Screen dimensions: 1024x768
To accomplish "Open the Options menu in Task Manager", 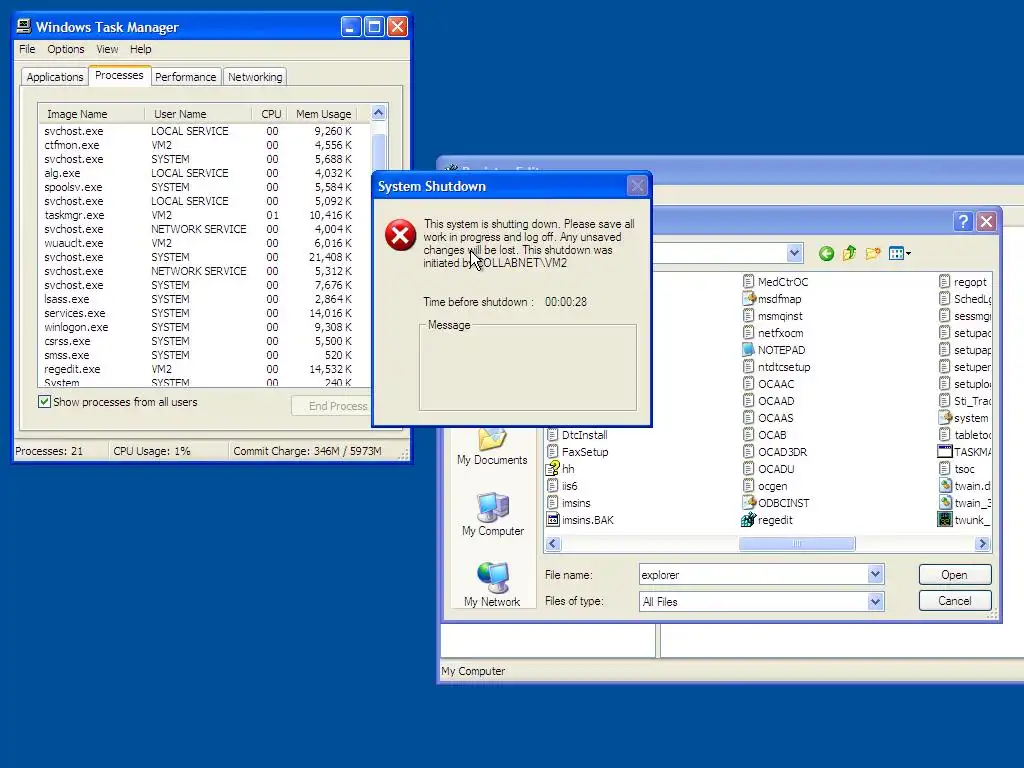I will pyautogui.click(x=65, y=49).
